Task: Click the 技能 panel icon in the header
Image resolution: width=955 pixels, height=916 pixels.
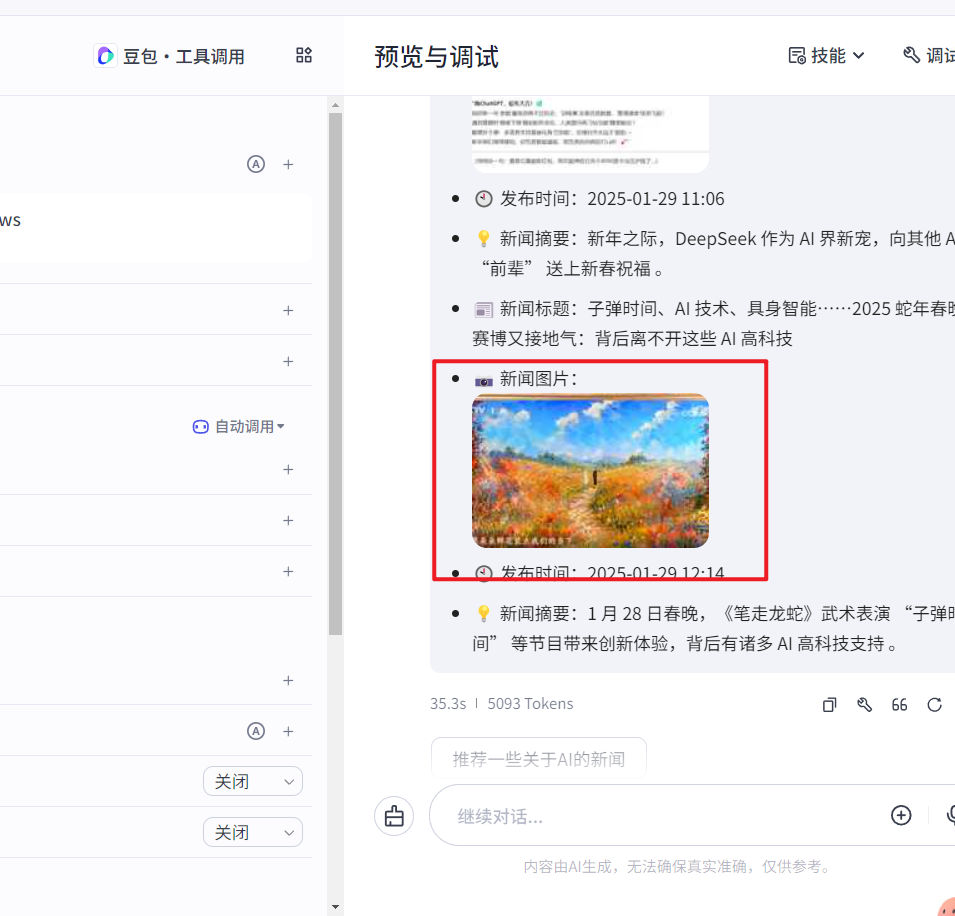Action: click(797, 56)
